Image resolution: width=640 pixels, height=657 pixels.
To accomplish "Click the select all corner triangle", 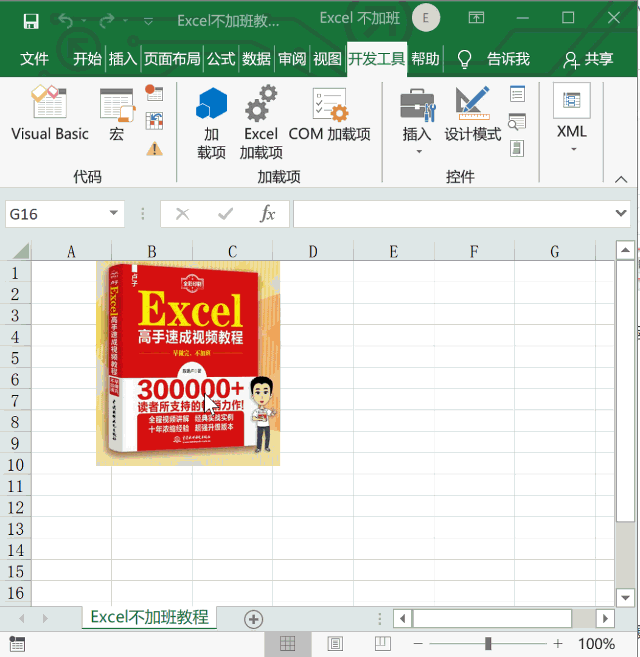I will [x=21, y=251].
